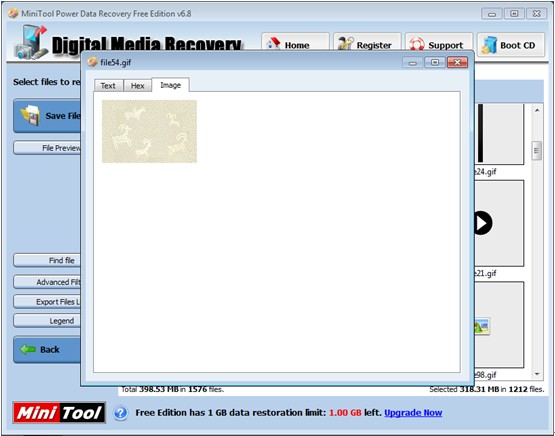Image resolution: width=555 pixels, height=436 pixels.
Task: Click the blue question mark help icon
Action: (x=121, y=413)
